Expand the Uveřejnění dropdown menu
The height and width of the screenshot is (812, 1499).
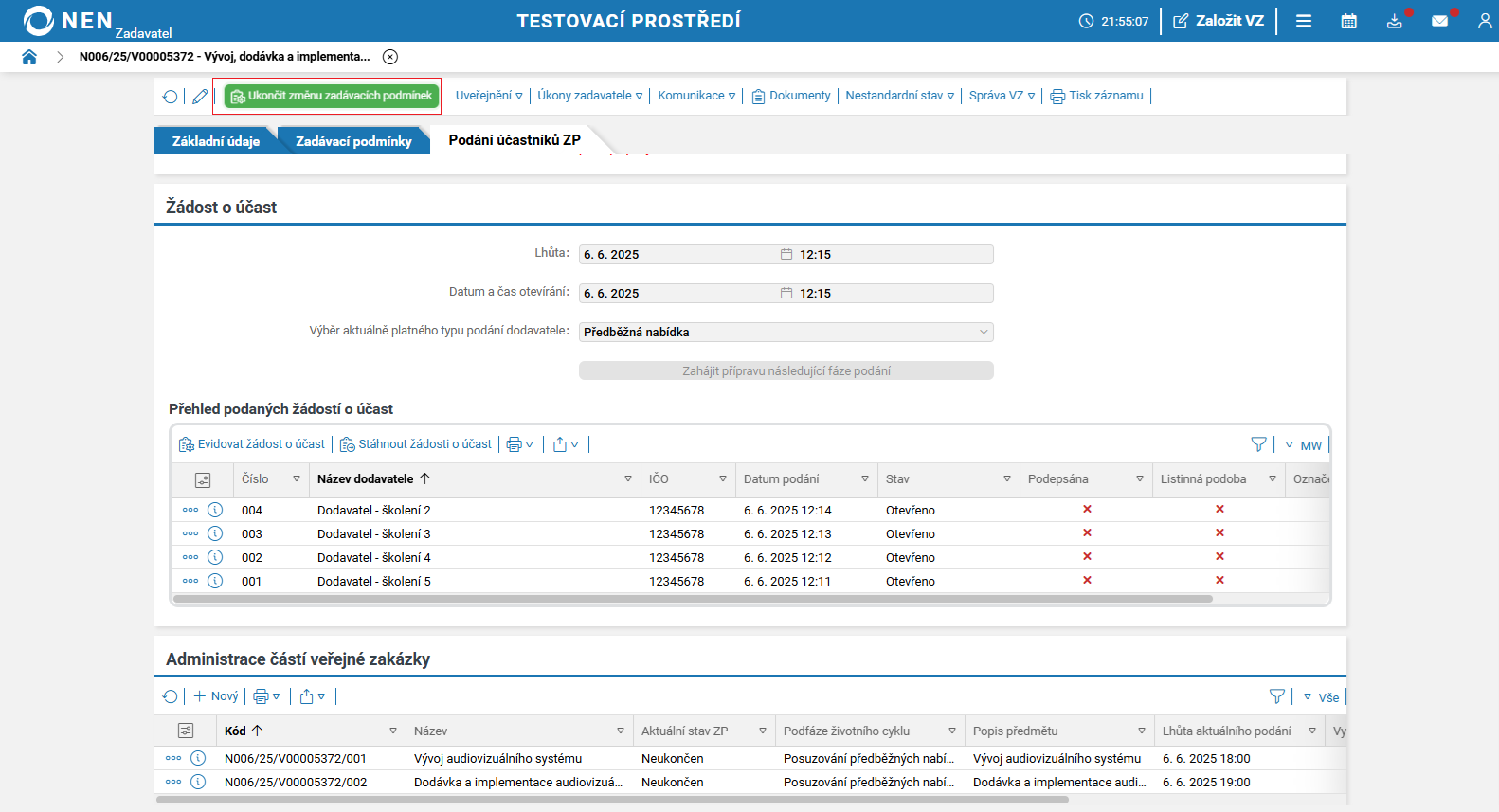coord(488,96)
